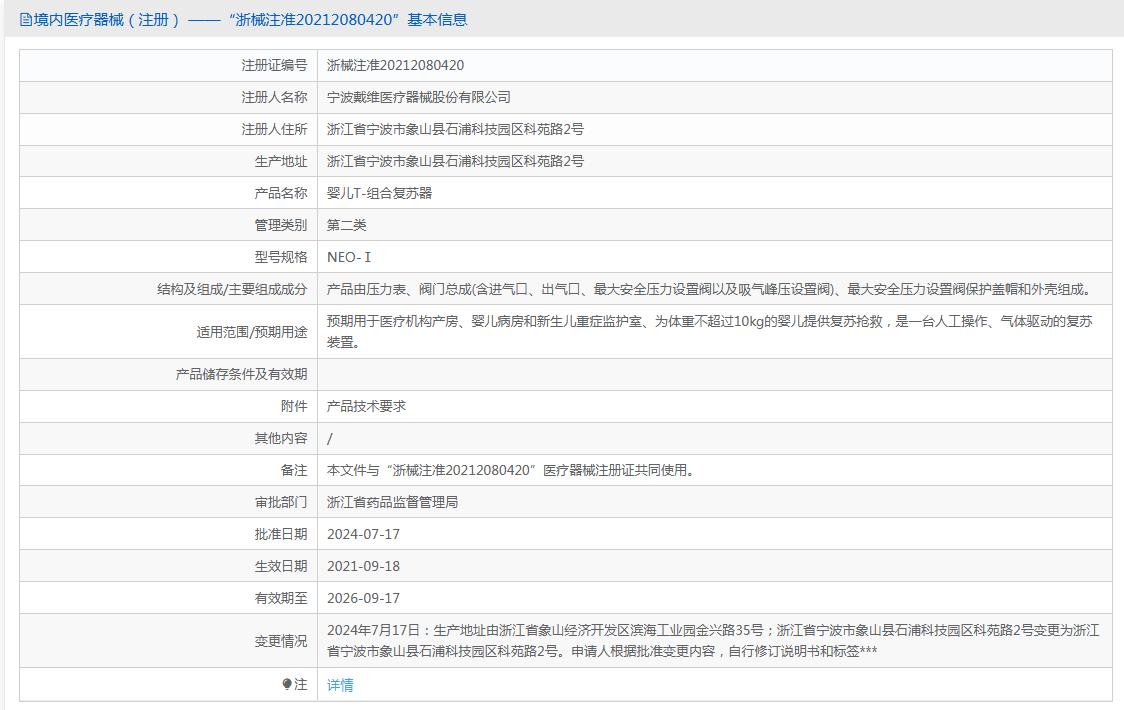The width and height of the screenshot is (1124, 710).
Task: Click the 注册人名称 label
Action: click(275, 98)
